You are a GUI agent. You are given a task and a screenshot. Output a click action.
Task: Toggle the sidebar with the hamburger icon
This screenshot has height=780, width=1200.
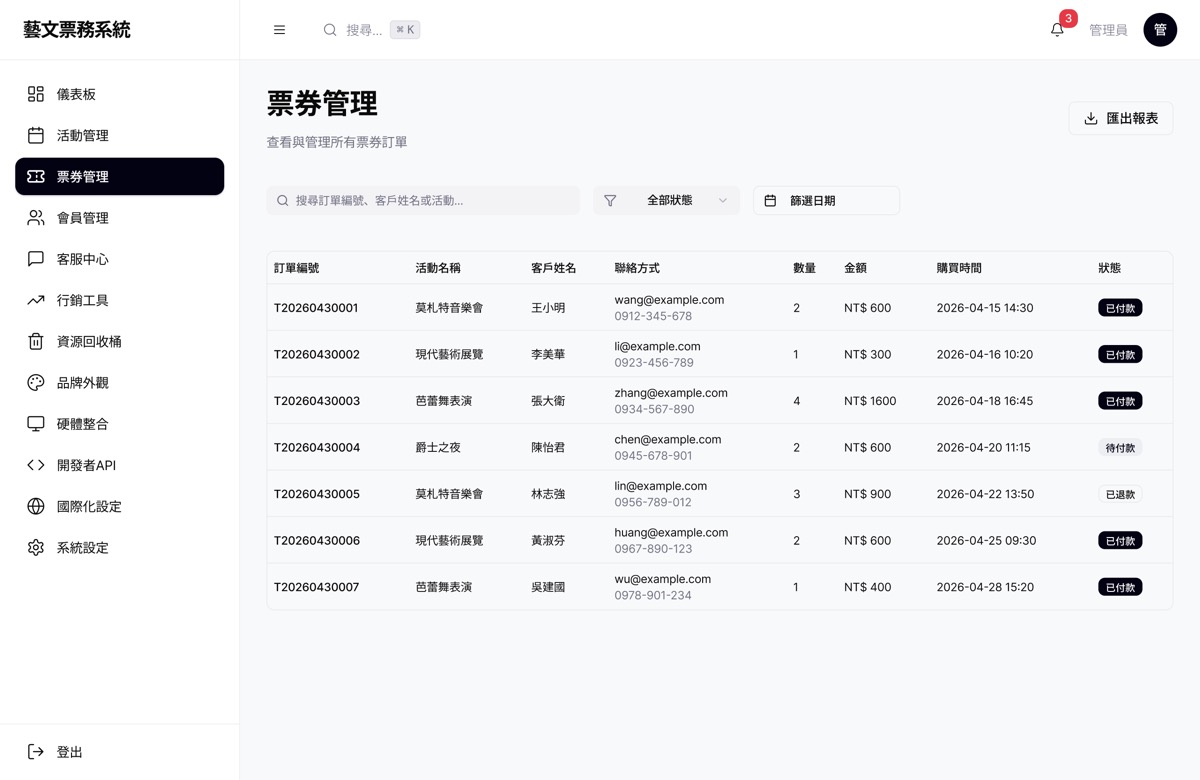pyautogui.click(x=280, y=30)
